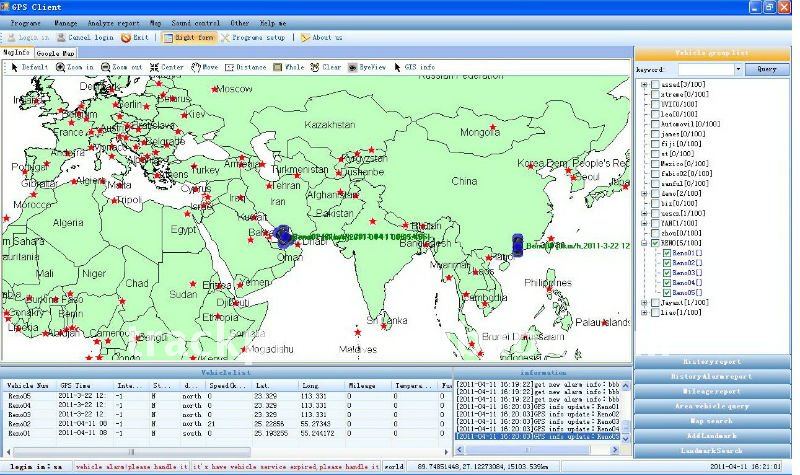Uncheck the Reno01 vehicle checkbox
The height and width of the screenshot is (475, 800).
(x=668, y=253)
